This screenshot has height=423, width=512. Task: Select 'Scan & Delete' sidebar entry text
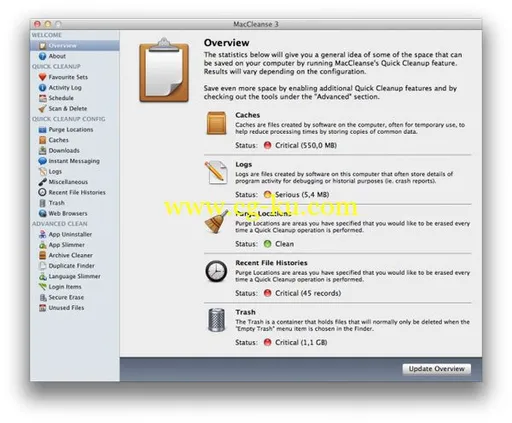(x=68, y=109)
